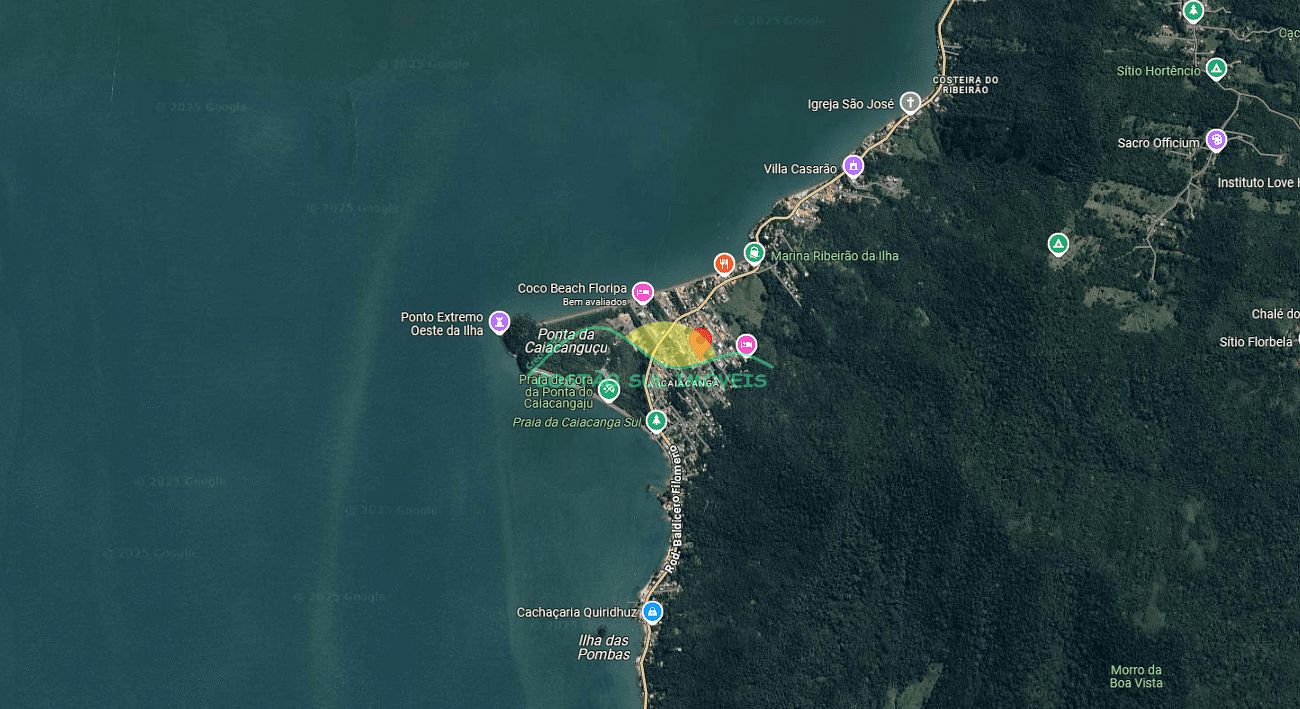Open the isolated green campsite pin in forest
The height and width of the screenshot is (709, 1300).
[x=1058, y=243]
